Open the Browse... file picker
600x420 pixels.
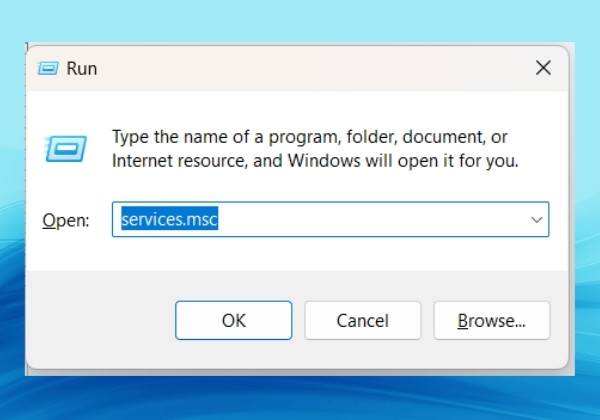492,320
